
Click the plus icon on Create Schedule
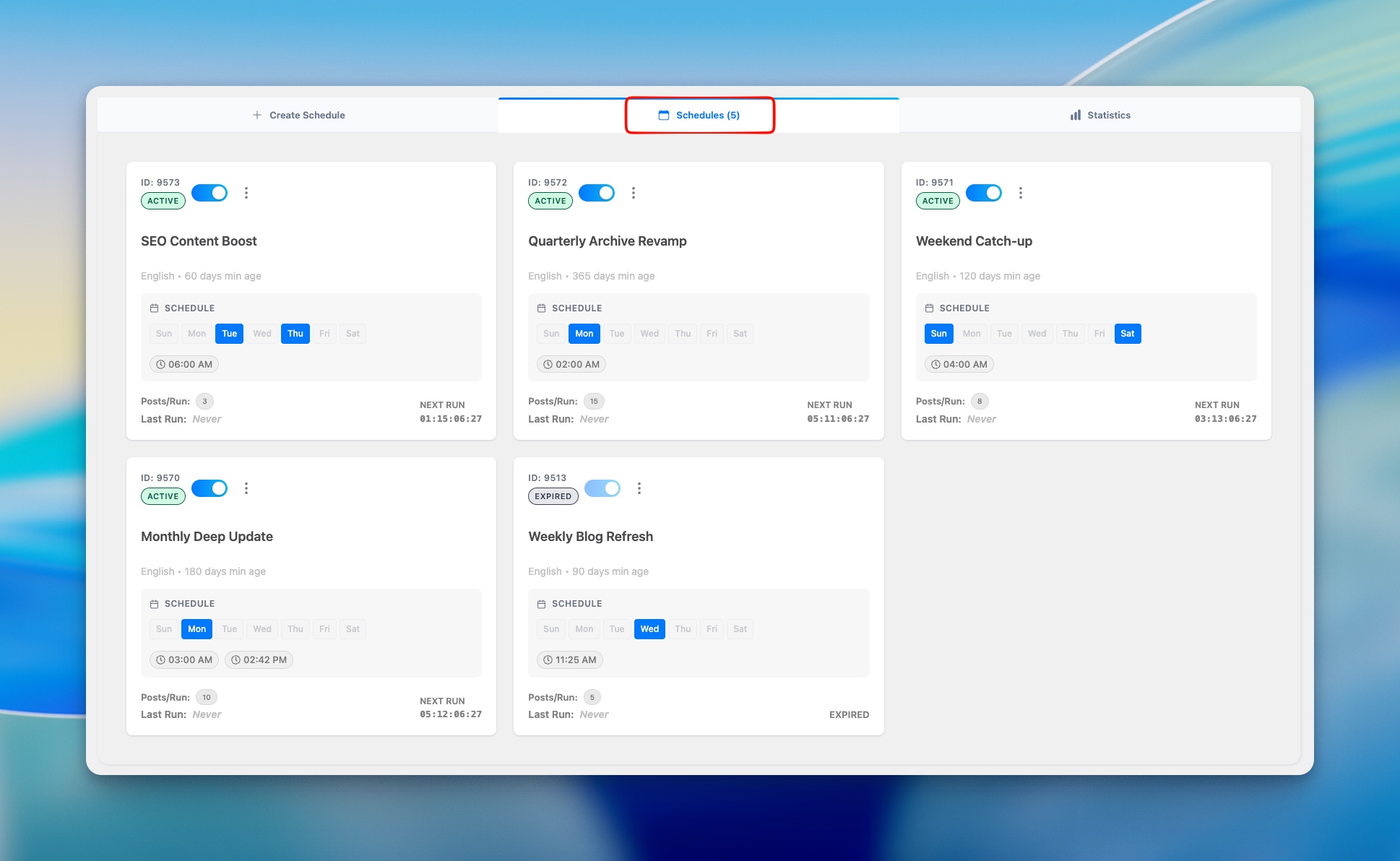coord(257,115)
